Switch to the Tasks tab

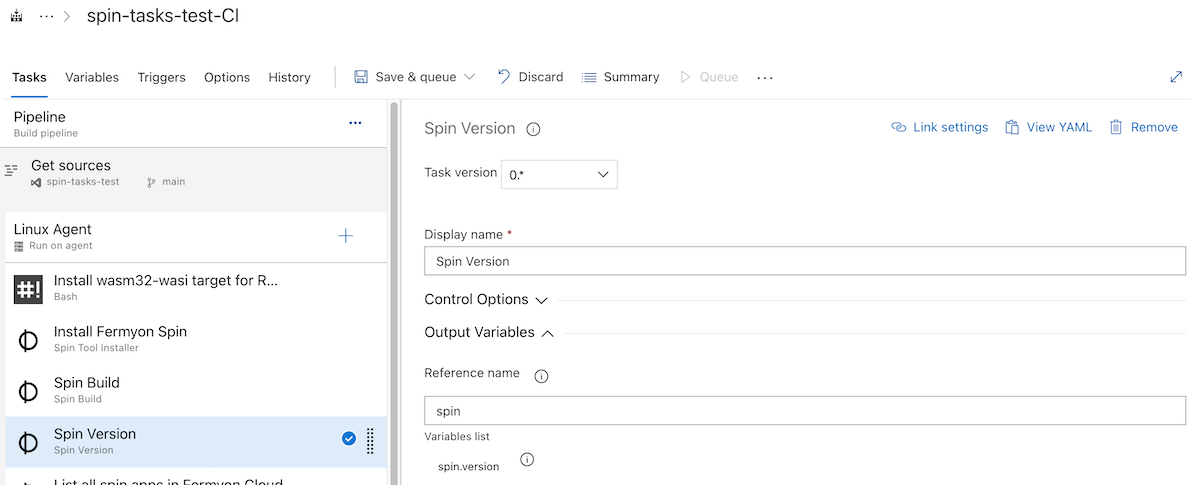(29, 77)
